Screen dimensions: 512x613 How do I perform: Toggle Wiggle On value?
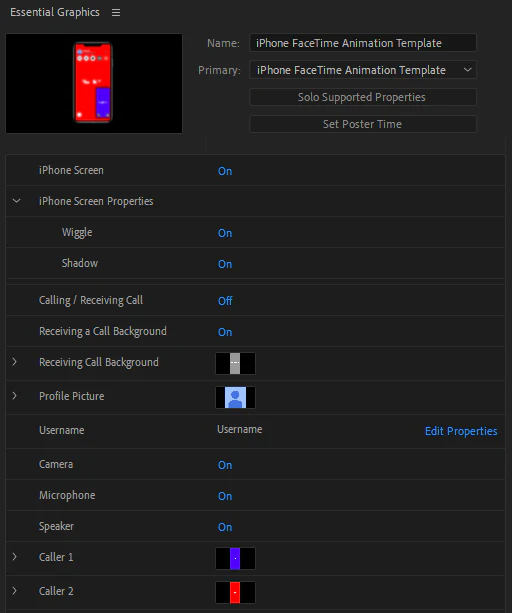pyautogui.click(x=225, y=233)
